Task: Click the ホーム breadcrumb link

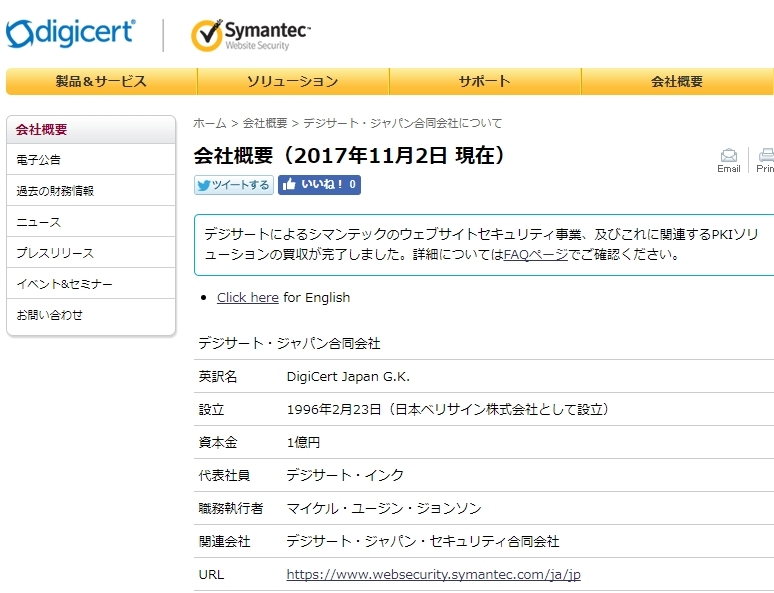Action: 210,123
